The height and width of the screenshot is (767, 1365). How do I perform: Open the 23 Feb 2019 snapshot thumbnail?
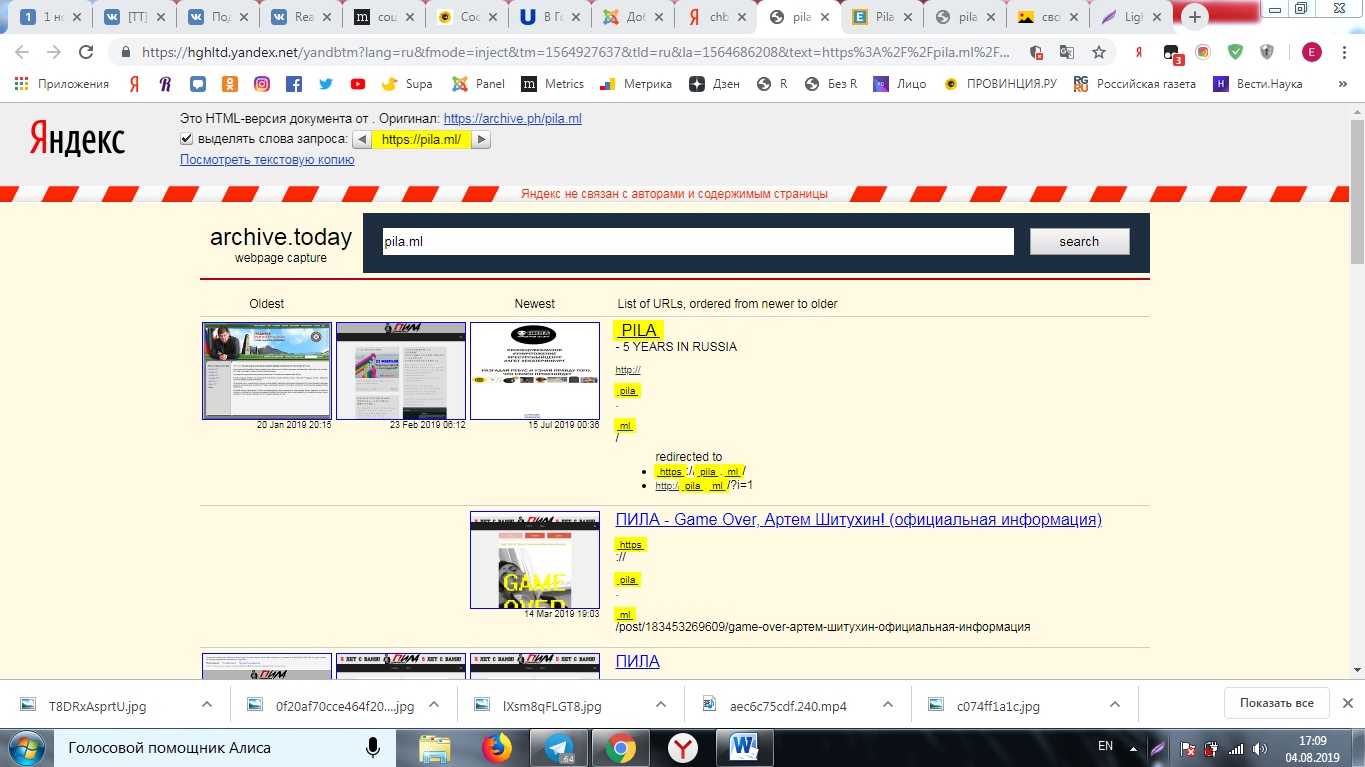[x=401, y=370]
